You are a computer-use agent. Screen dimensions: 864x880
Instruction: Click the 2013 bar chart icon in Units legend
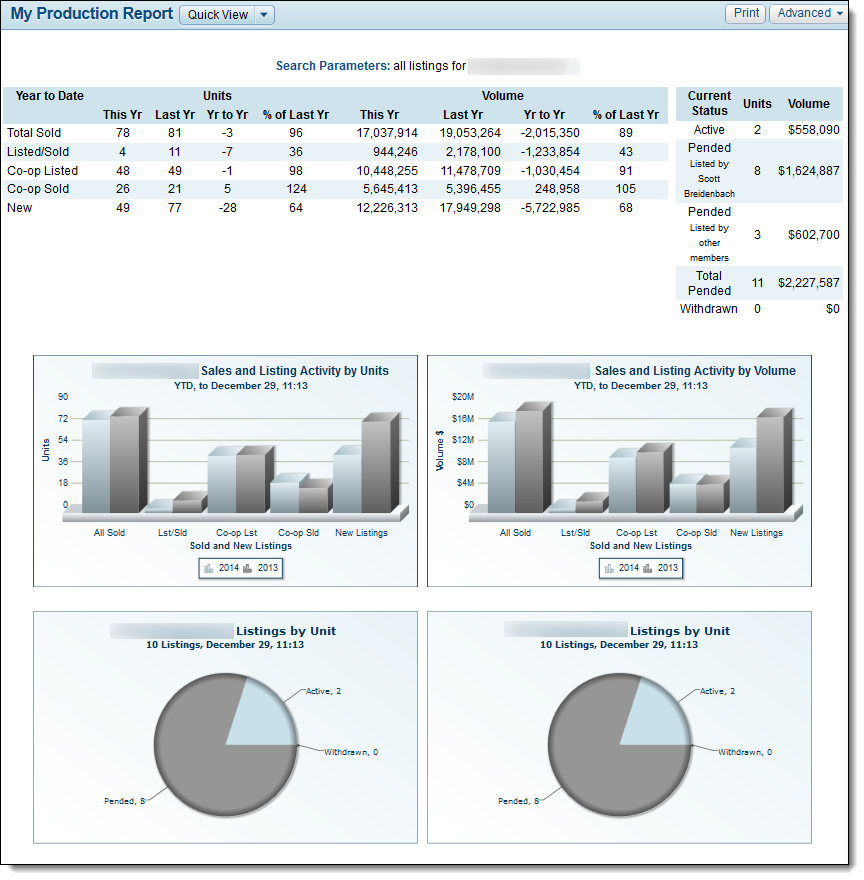(x=247, y=568)
